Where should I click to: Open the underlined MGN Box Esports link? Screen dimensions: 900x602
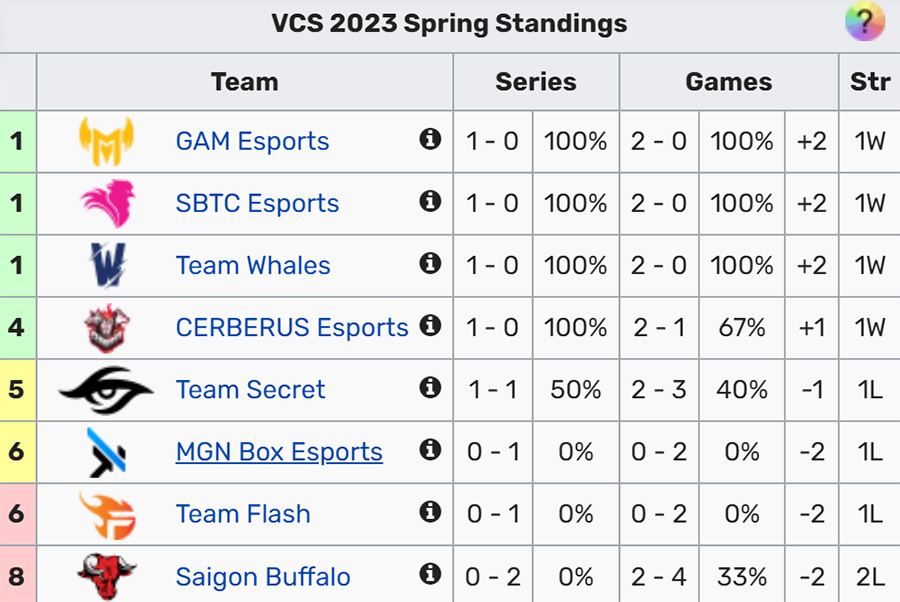tap(279, 452)
